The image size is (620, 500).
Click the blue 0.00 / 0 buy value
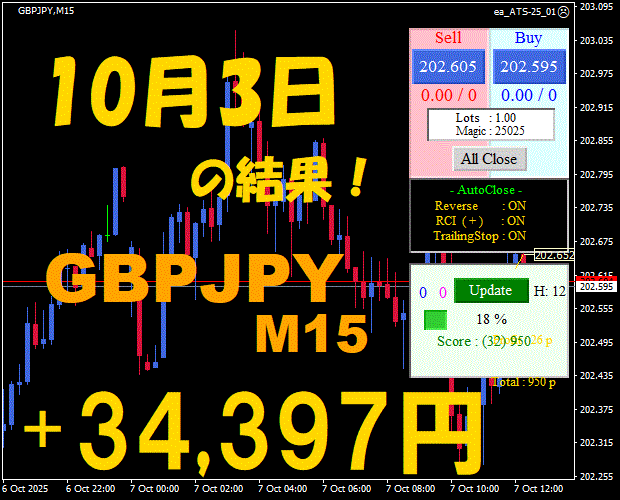pos(529,95)
